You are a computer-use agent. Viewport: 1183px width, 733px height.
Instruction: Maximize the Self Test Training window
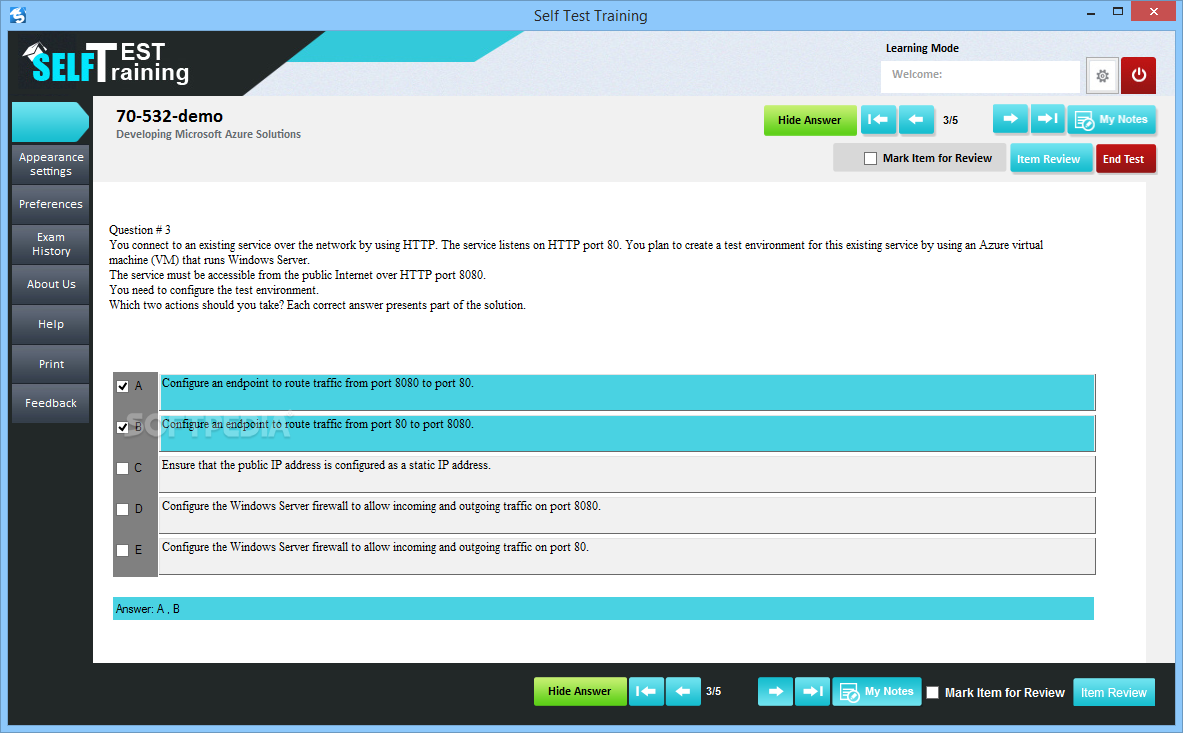pos(1118,11)
